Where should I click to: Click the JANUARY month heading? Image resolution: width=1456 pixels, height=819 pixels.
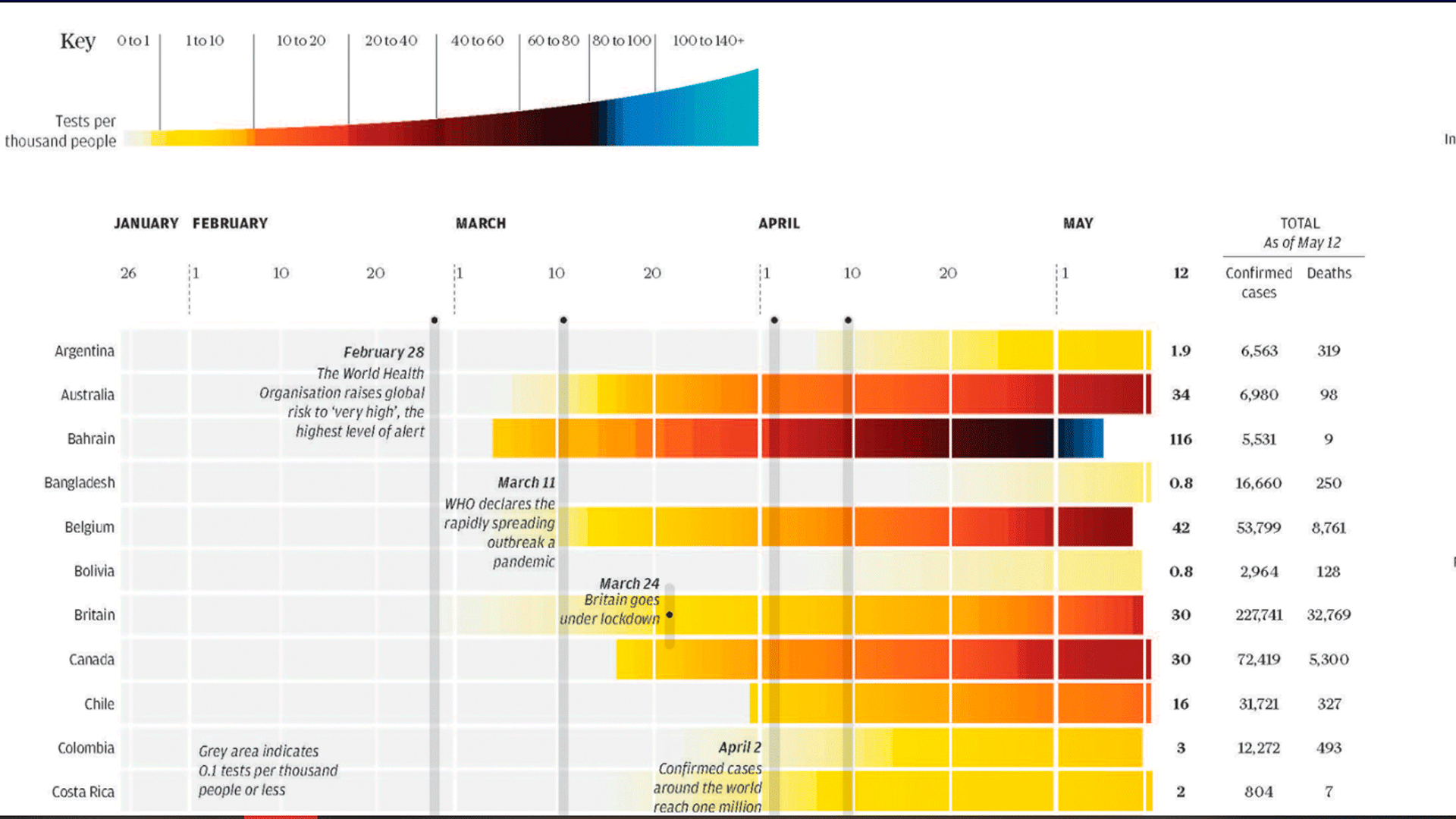point(146,224)
